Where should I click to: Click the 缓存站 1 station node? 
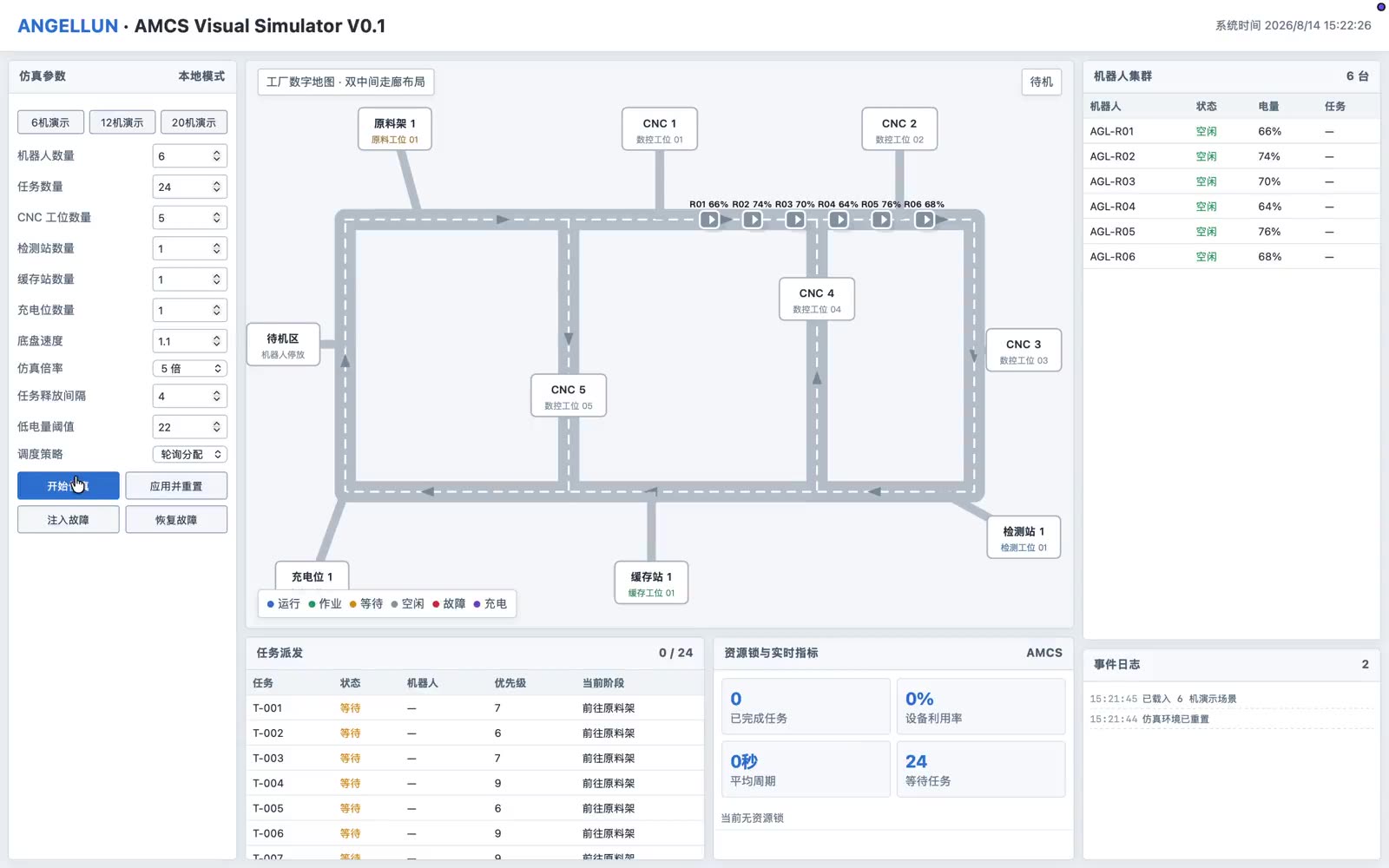651,583
